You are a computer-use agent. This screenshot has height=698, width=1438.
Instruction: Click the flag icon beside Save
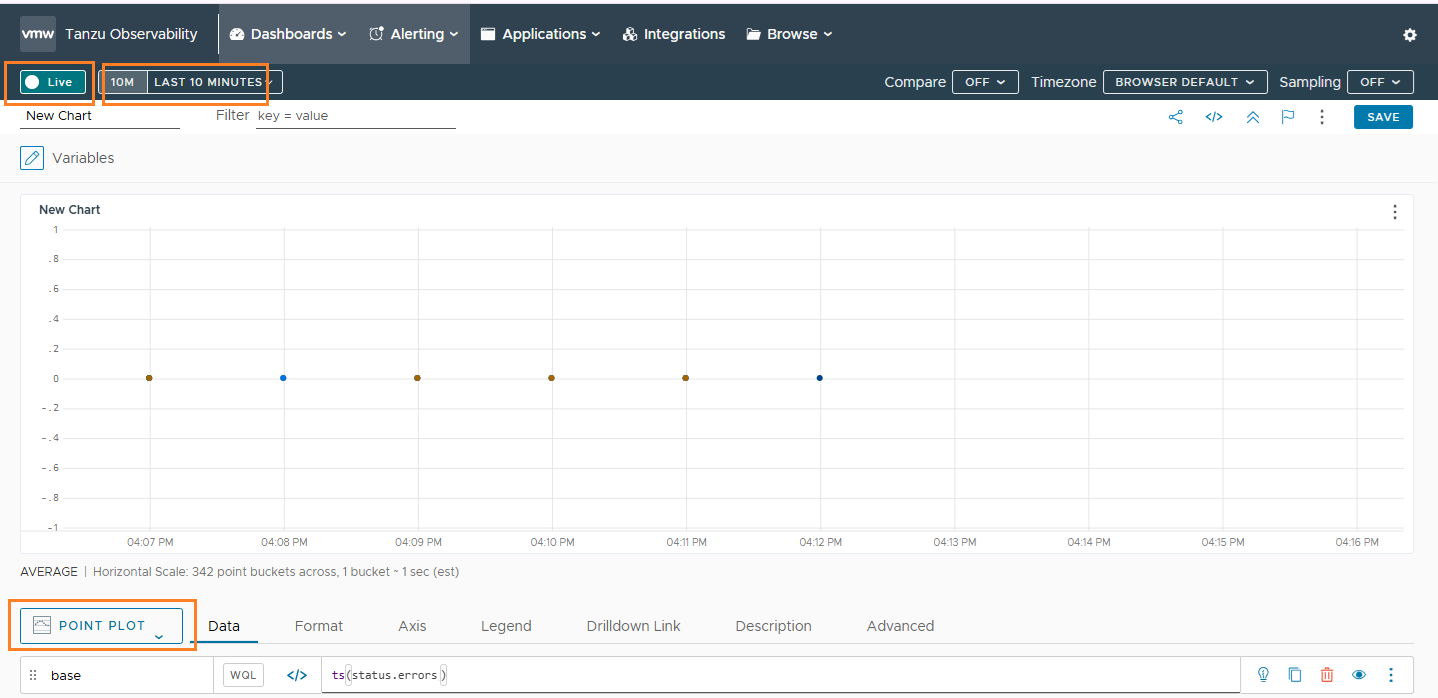point(1288,117)
